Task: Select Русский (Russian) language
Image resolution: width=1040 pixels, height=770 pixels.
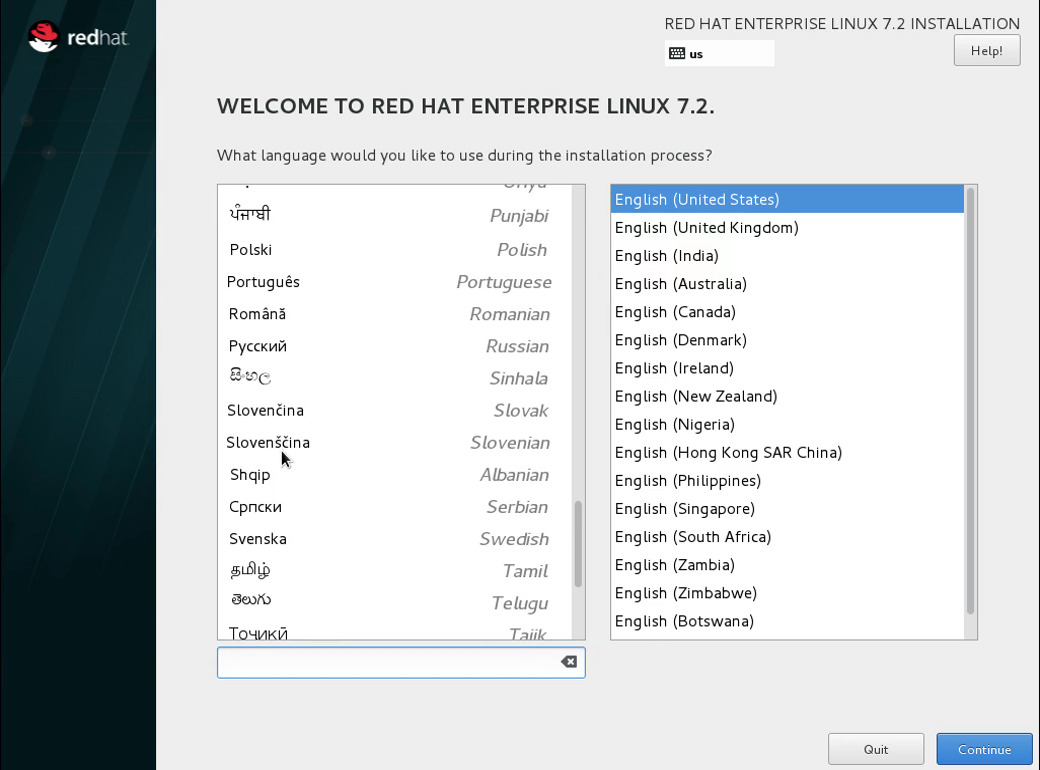Action: point(395,346)
